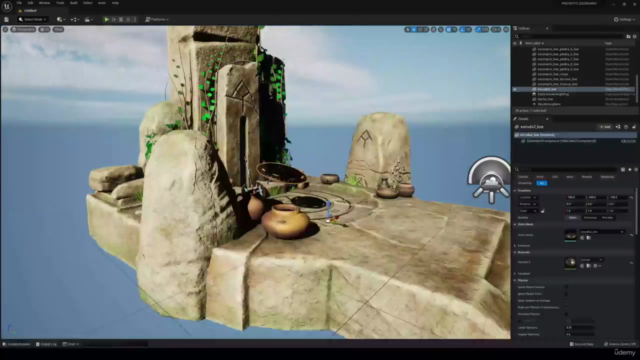Click the Edit in C++ link

628,141
